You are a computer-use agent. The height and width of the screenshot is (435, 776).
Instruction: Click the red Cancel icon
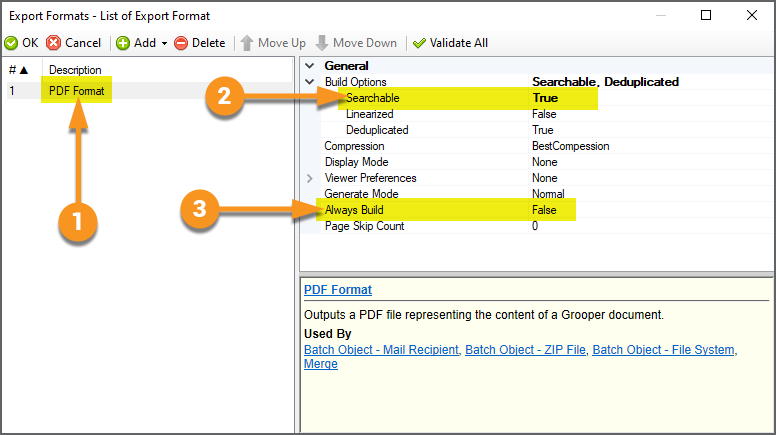pyautogui.click(x=54, y=43)
